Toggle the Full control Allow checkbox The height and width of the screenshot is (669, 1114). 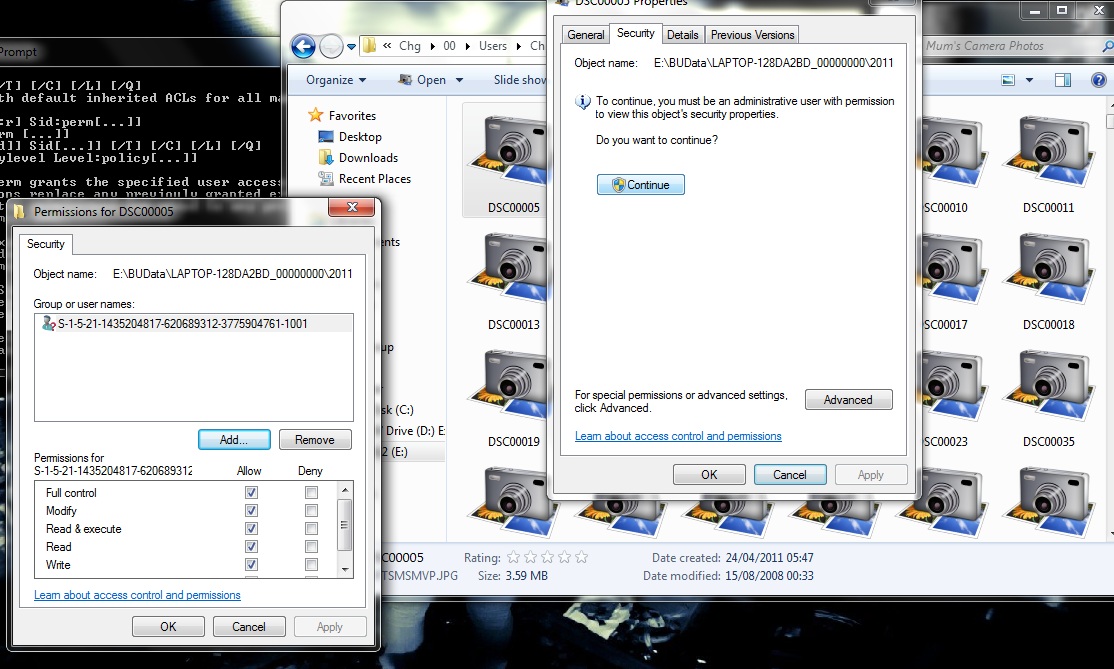(251, 492)
